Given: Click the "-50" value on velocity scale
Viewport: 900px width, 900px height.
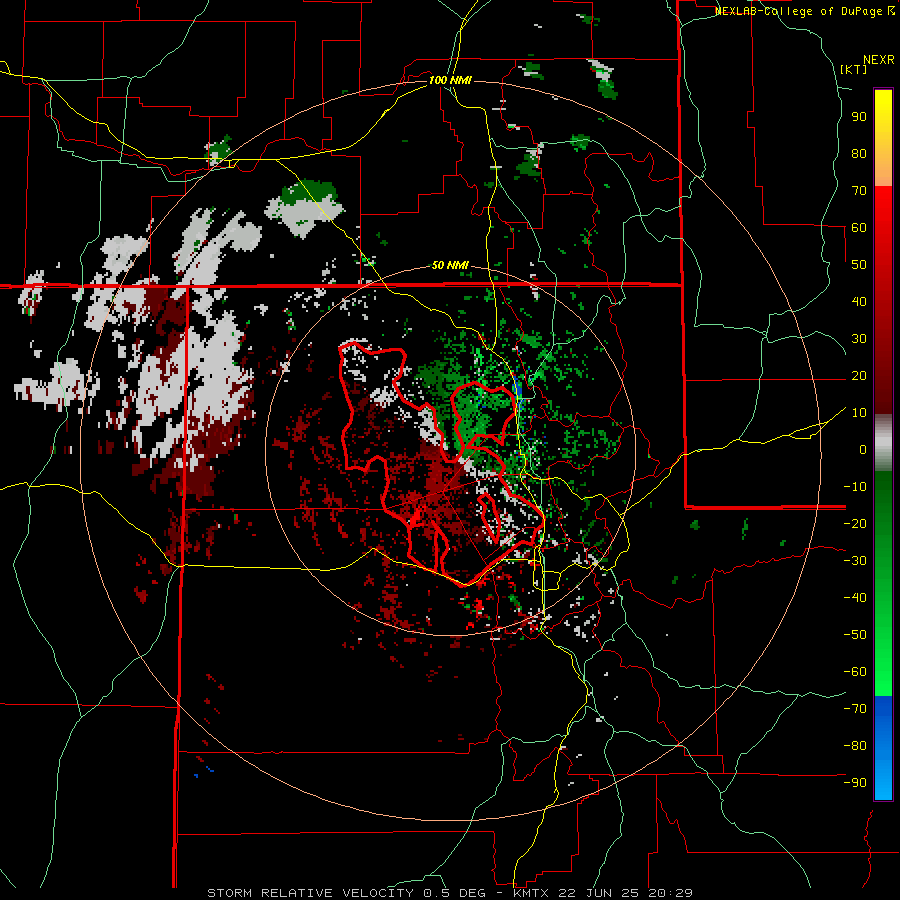Looking at the screenshot, I should click(x=855, y=635).
